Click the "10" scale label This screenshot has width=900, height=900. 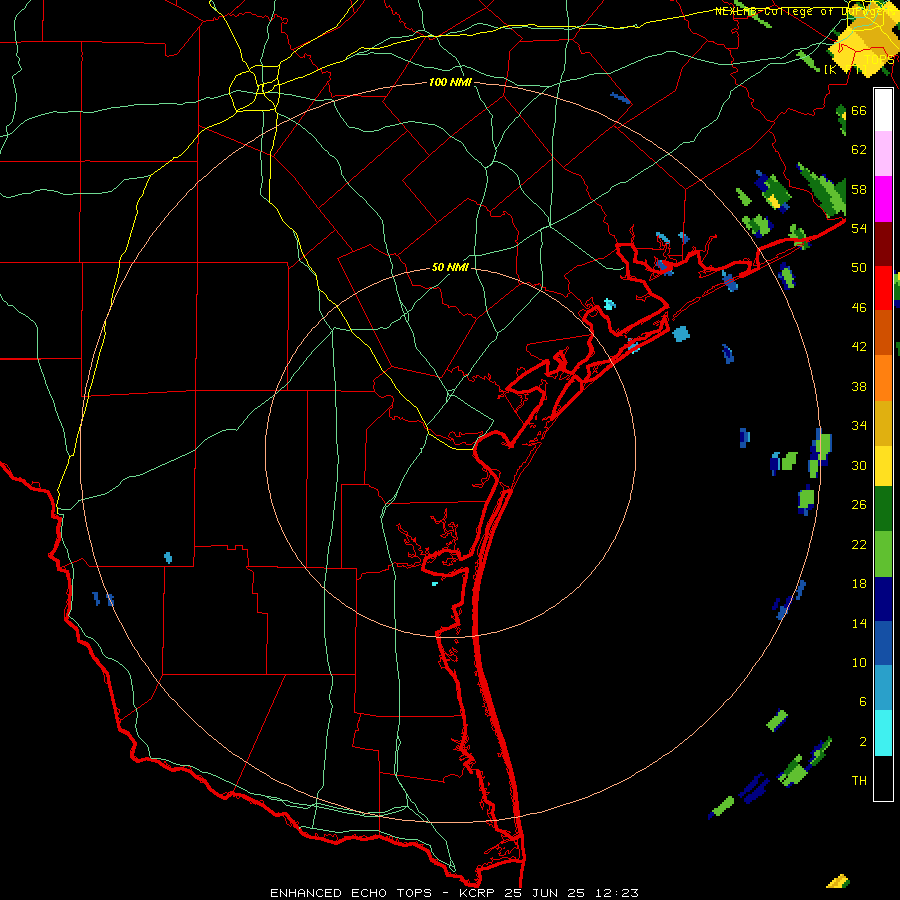[x=859, y=662]
